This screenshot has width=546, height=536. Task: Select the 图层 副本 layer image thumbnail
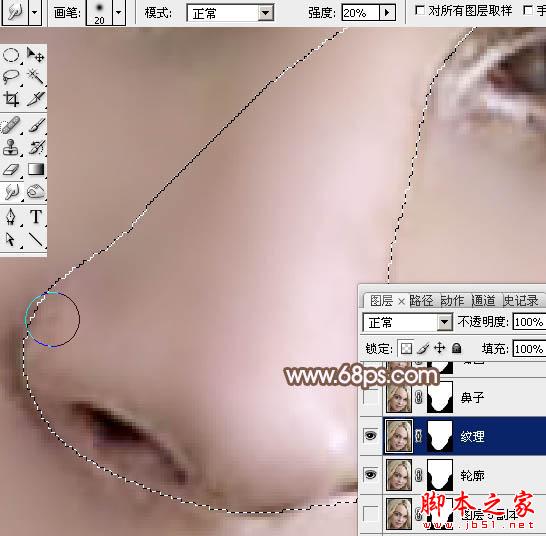(399, 514)
